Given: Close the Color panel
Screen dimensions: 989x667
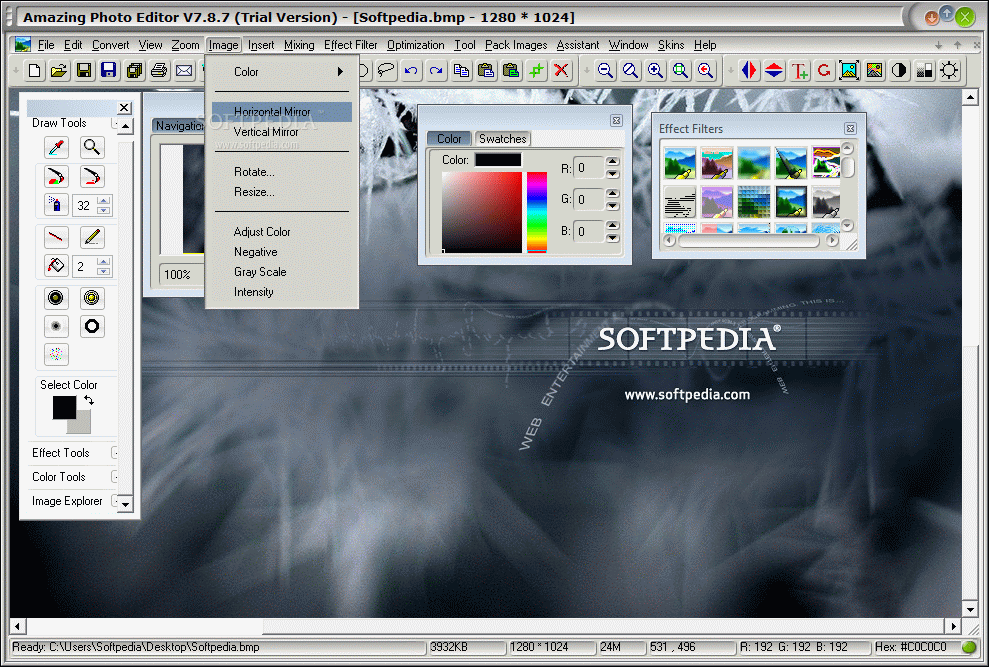Looking at the screenshot, I should click(616, 121).
